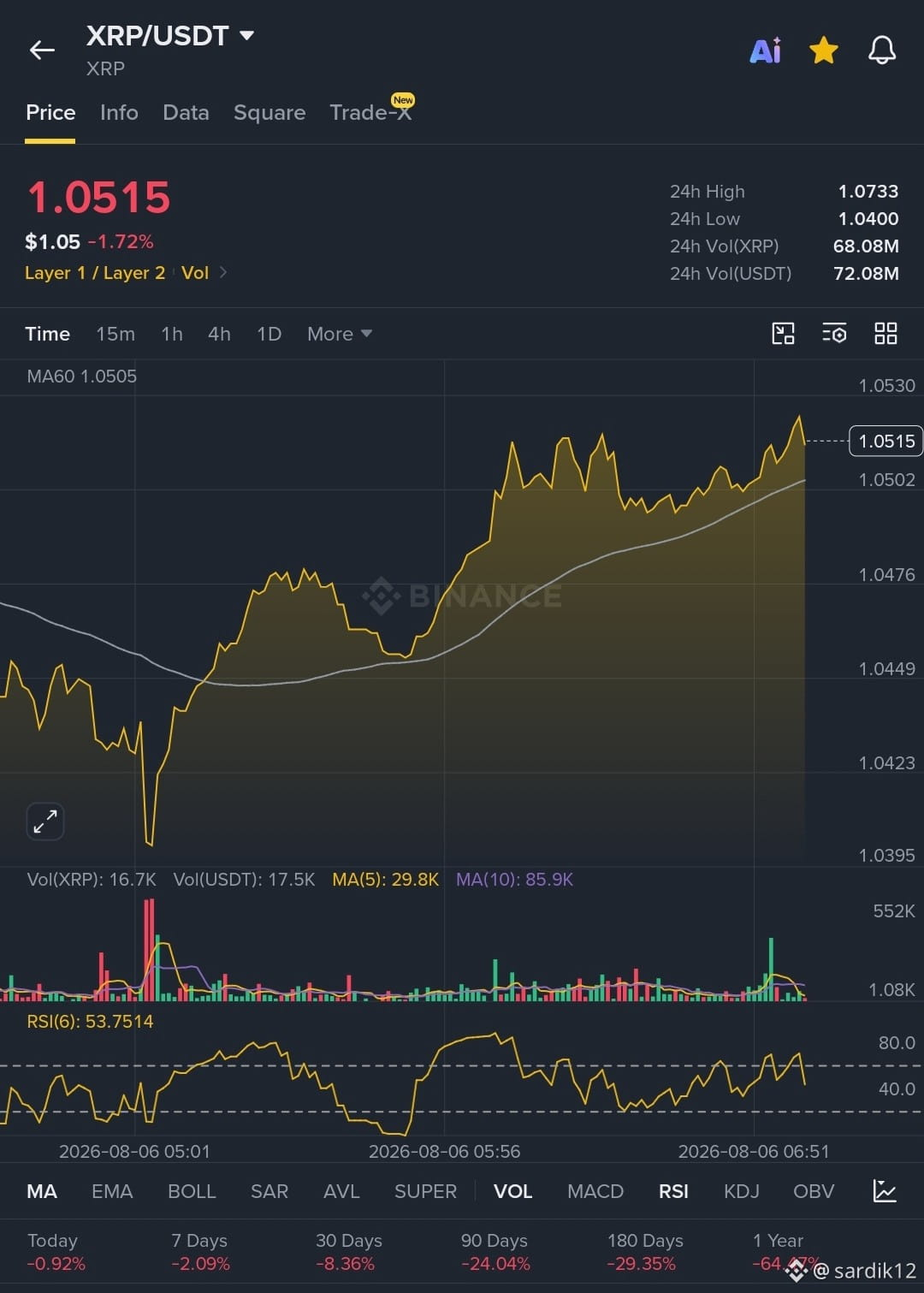Click the MA(10): 85.9K volume label
924x1293 pixels.
point(514,880)
